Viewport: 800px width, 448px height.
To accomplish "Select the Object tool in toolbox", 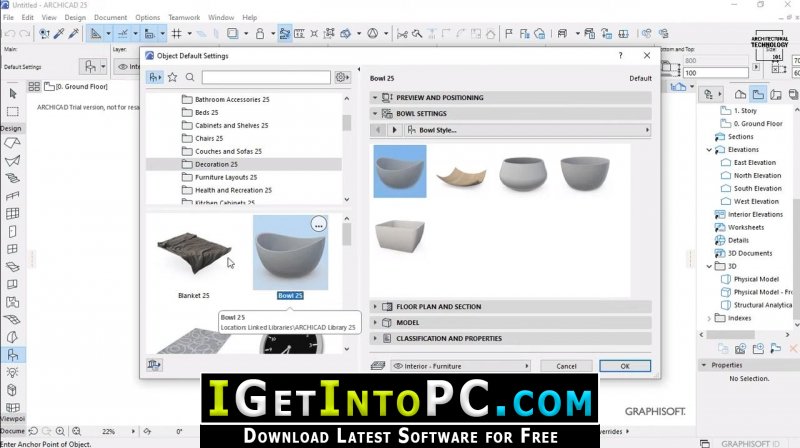I will (x=13, y=355).
